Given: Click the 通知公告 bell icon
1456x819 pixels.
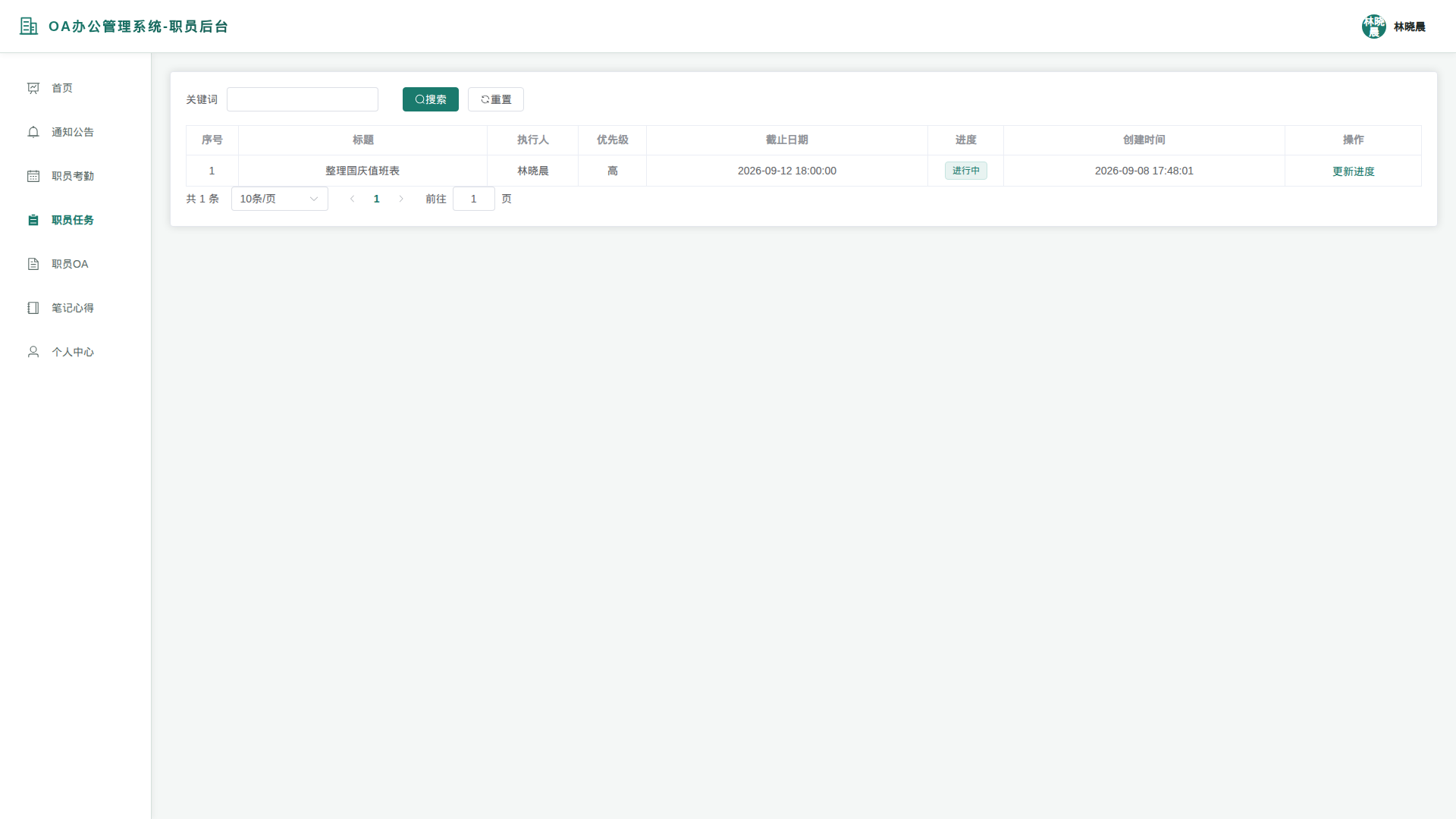Looking at the screenshot, I should (x=33, y=132).
